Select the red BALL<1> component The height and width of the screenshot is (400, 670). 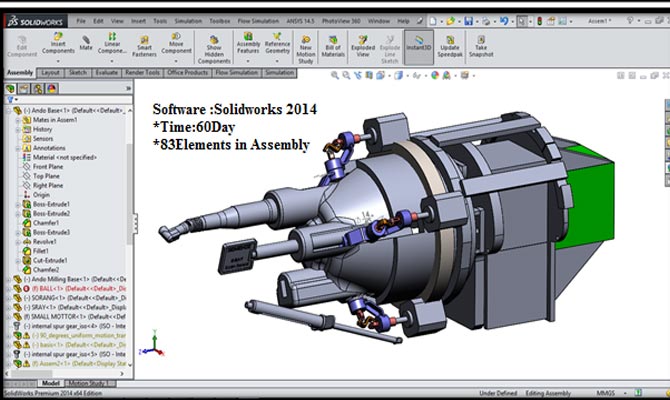(79, 288)
